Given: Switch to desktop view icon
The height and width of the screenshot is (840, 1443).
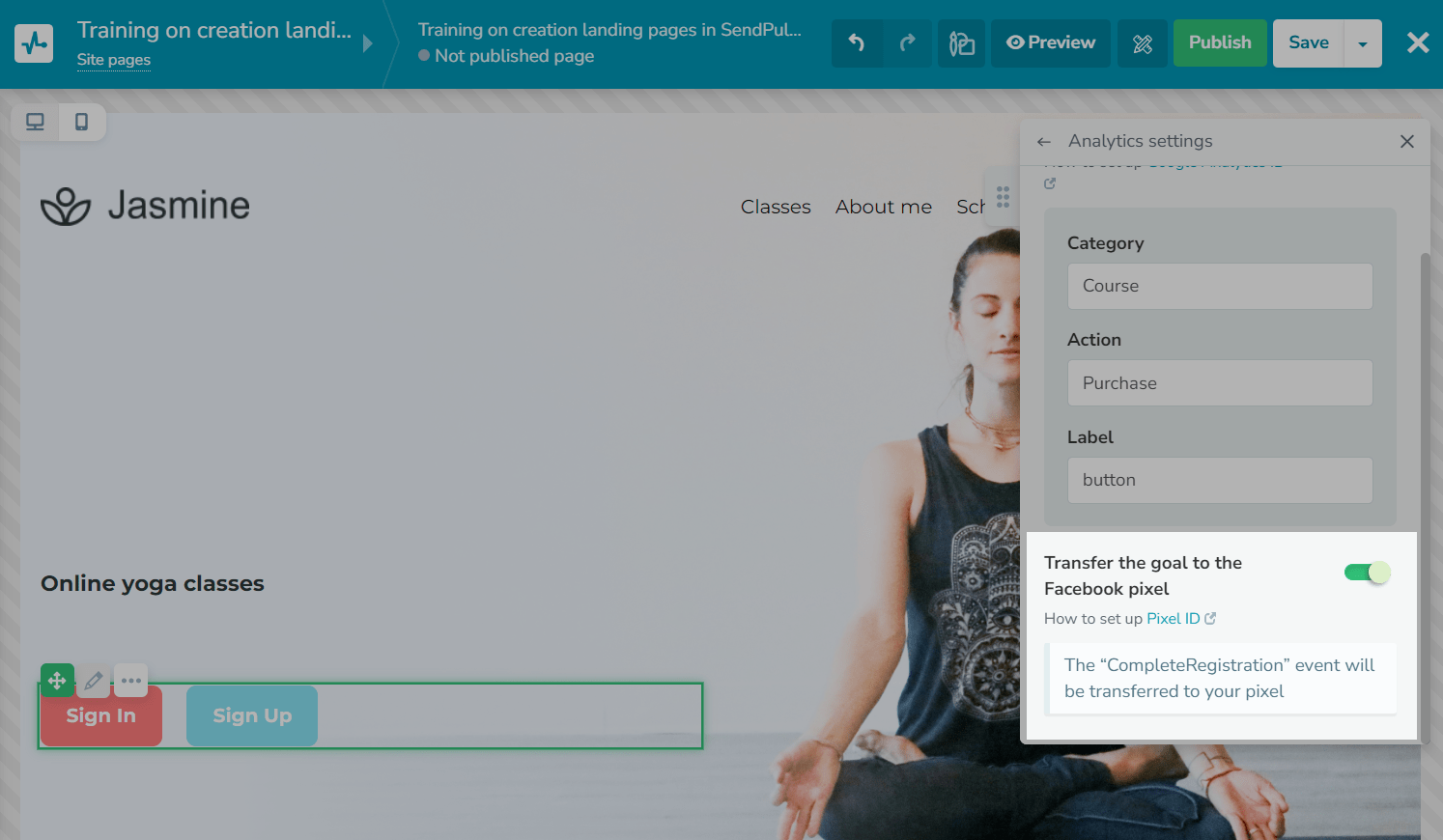Looking at the screenshot, I should click(x=35, y=122).
